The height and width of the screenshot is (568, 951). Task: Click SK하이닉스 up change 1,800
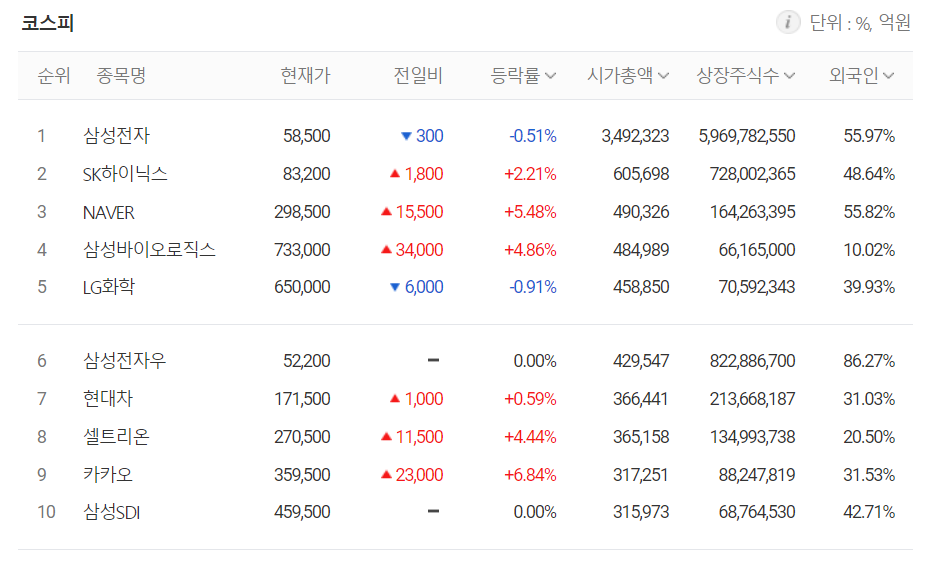(416, 174)
